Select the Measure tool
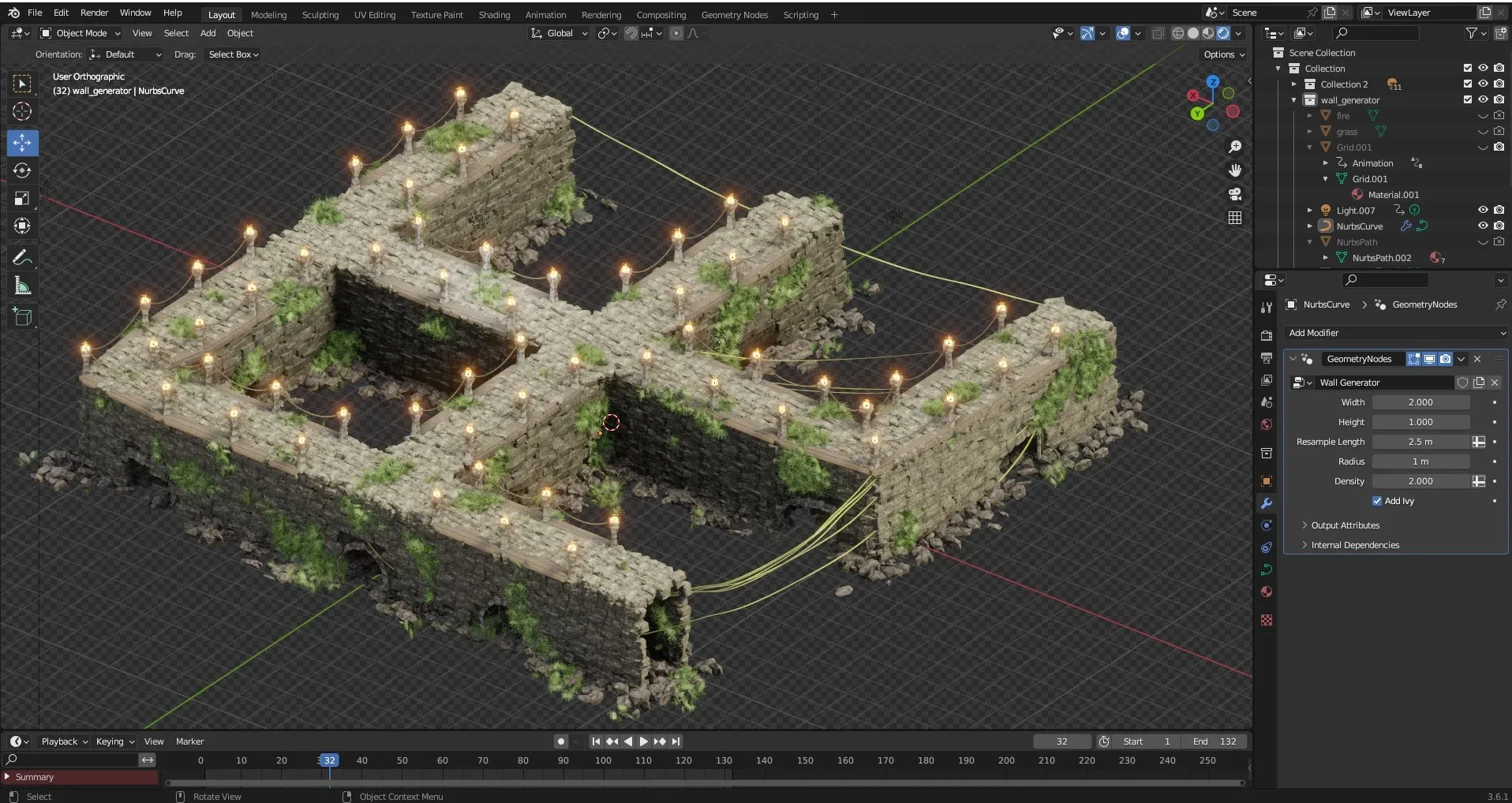The height and width of the screenshot is (803, 1512). click(22, 286)
